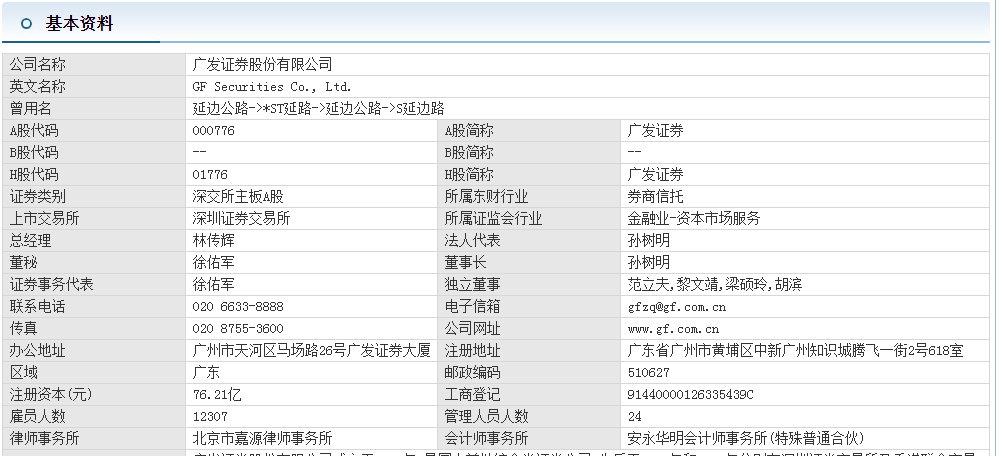This screenshot has width=1006, height=456.
Task: Click the 基本资料 section heading
Action: [79, 24]
